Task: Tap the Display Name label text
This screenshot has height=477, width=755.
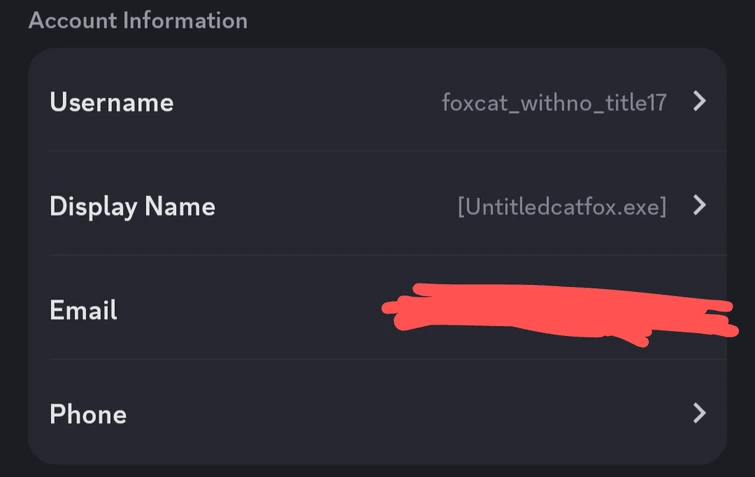Action: pos(132,206)
